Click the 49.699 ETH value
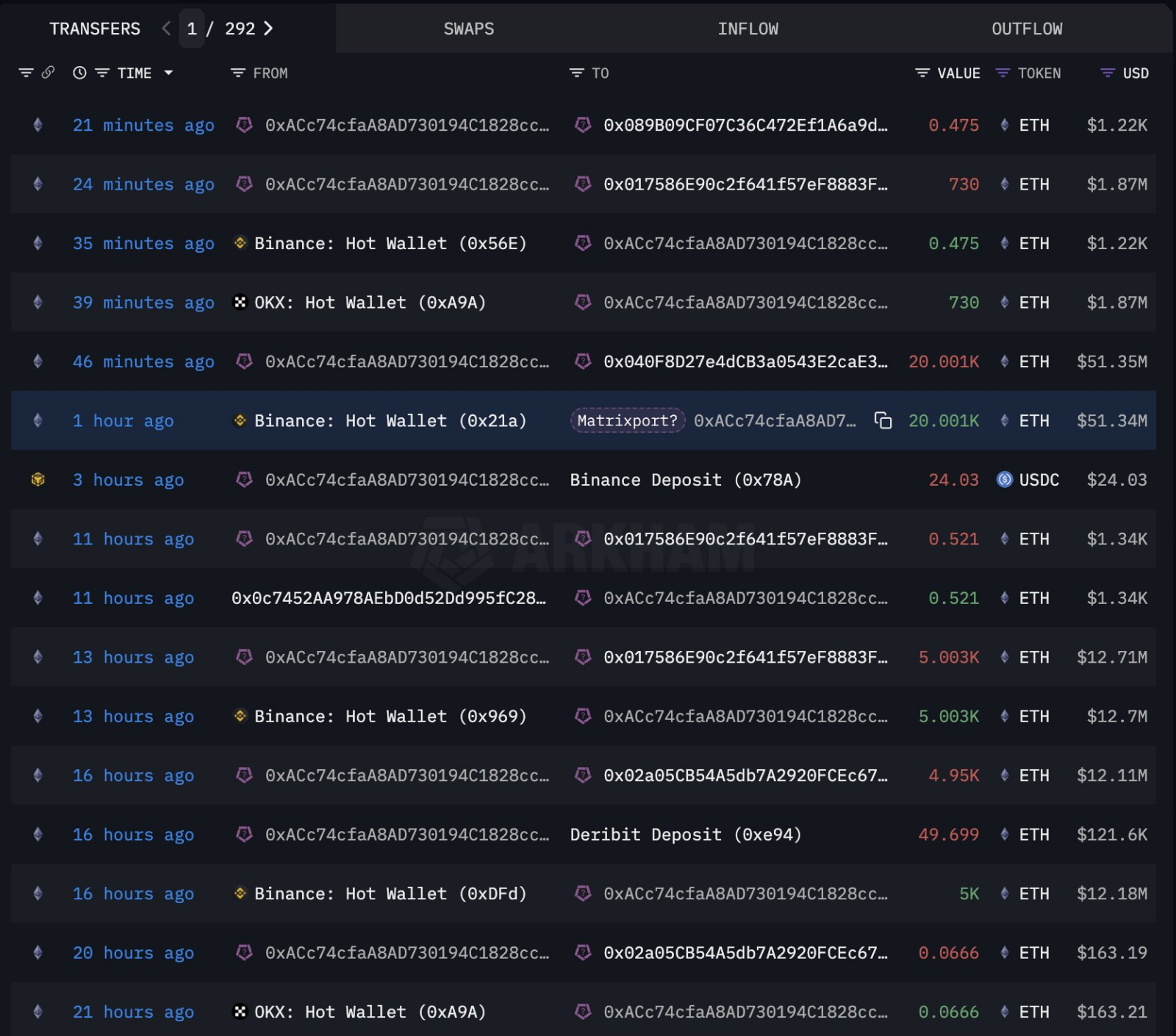The height and width of the screenshot is (1036, 1176). pos(949,835)
